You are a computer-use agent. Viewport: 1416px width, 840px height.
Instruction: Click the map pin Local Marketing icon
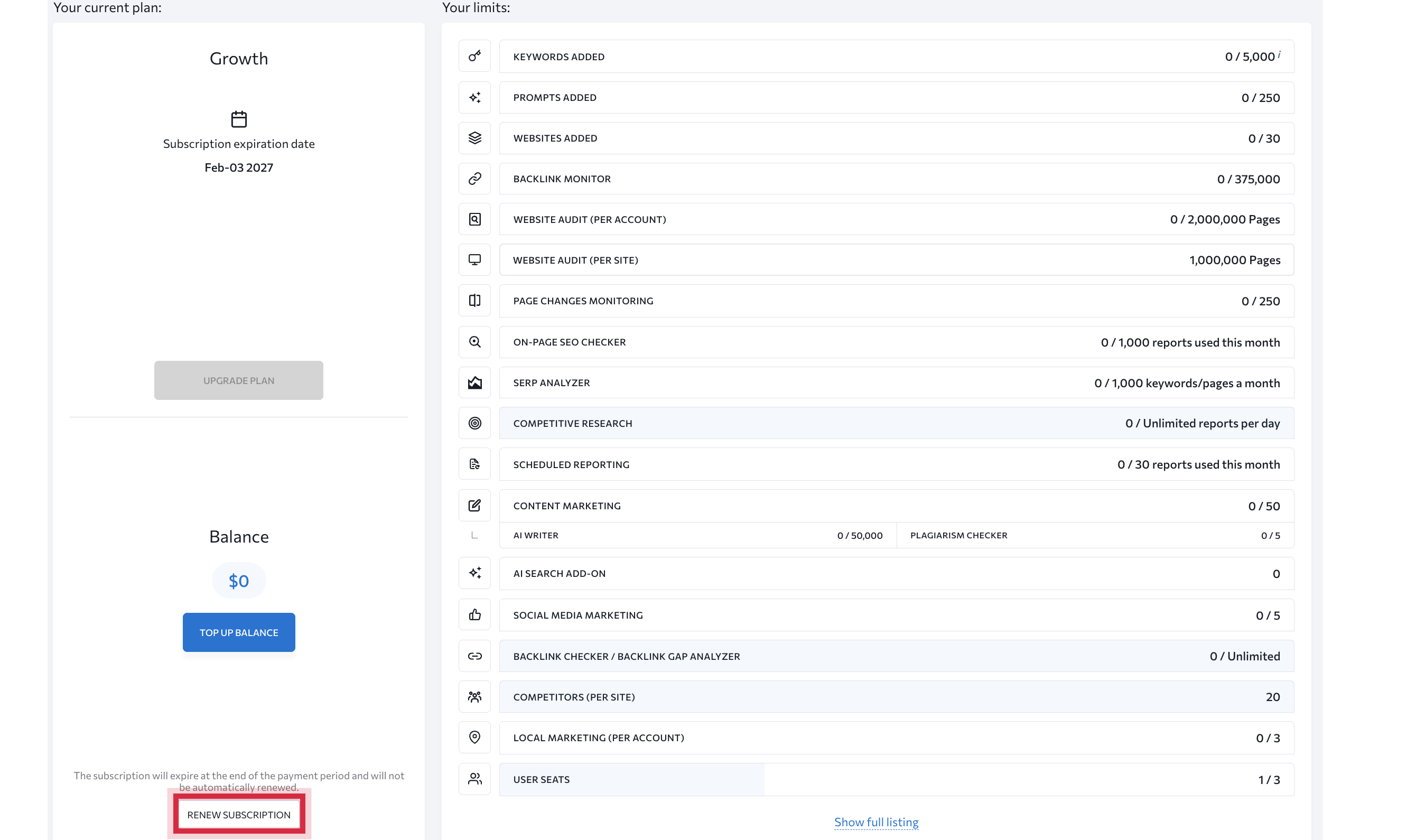coord(474,737)
